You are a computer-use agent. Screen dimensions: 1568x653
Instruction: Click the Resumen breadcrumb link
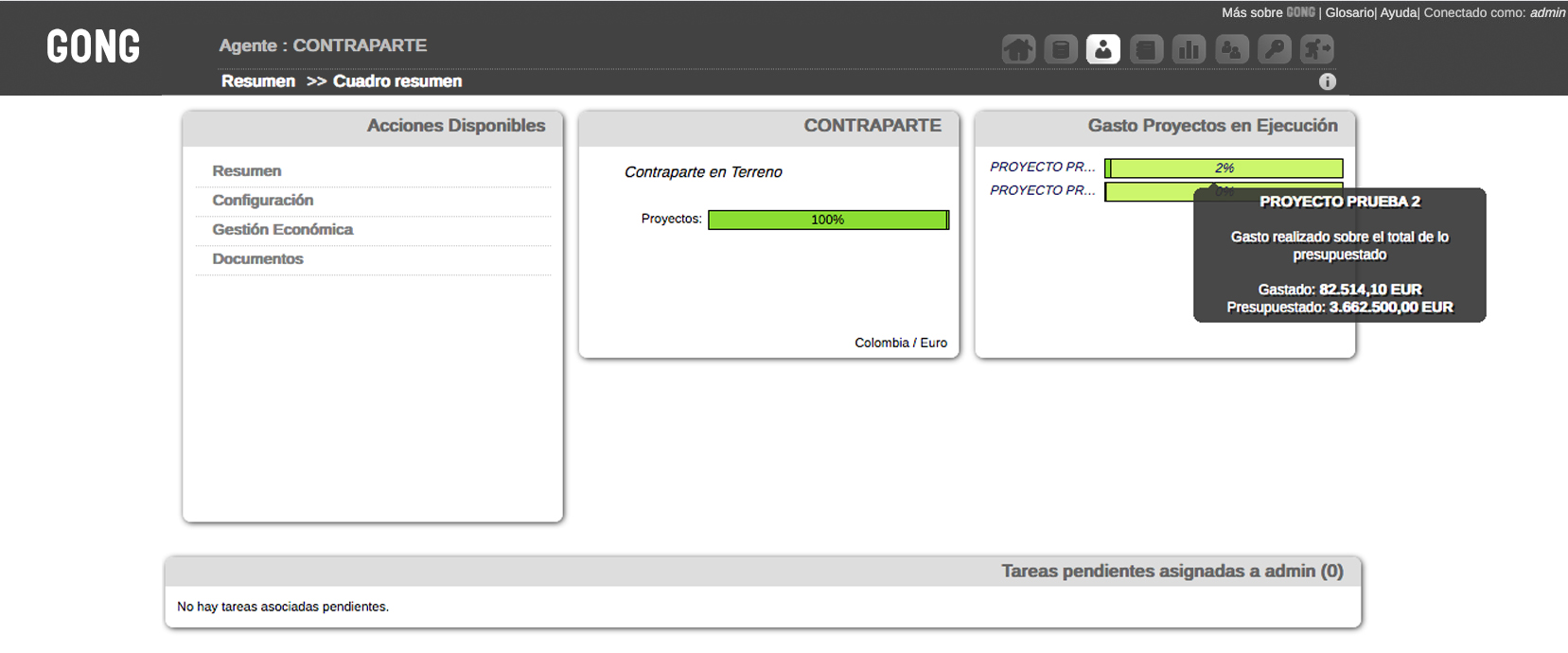[x=258, y=81]
